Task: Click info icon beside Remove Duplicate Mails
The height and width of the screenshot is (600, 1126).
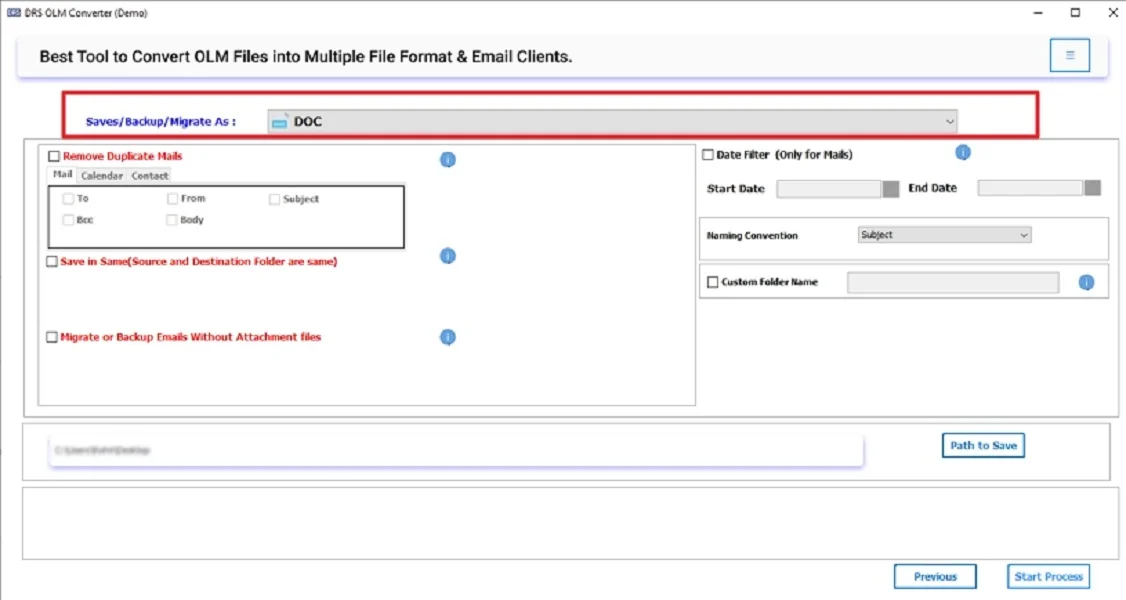Action: pos(447,159)
